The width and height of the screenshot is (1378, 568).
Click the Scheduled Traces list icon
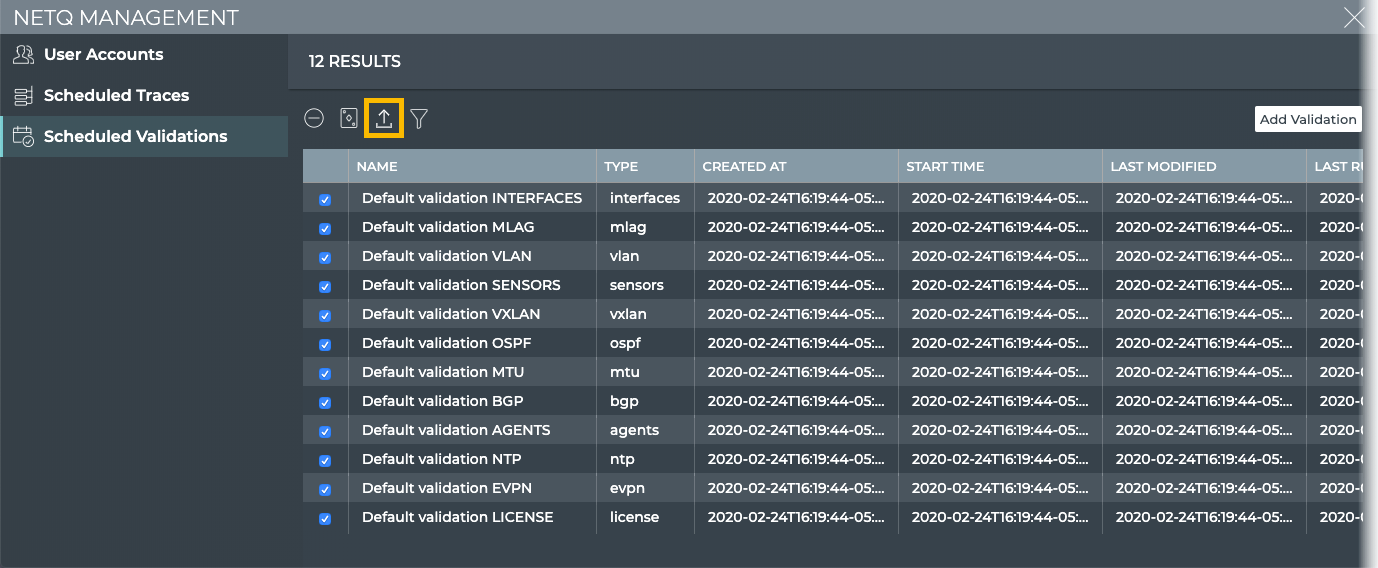[23, 96]
